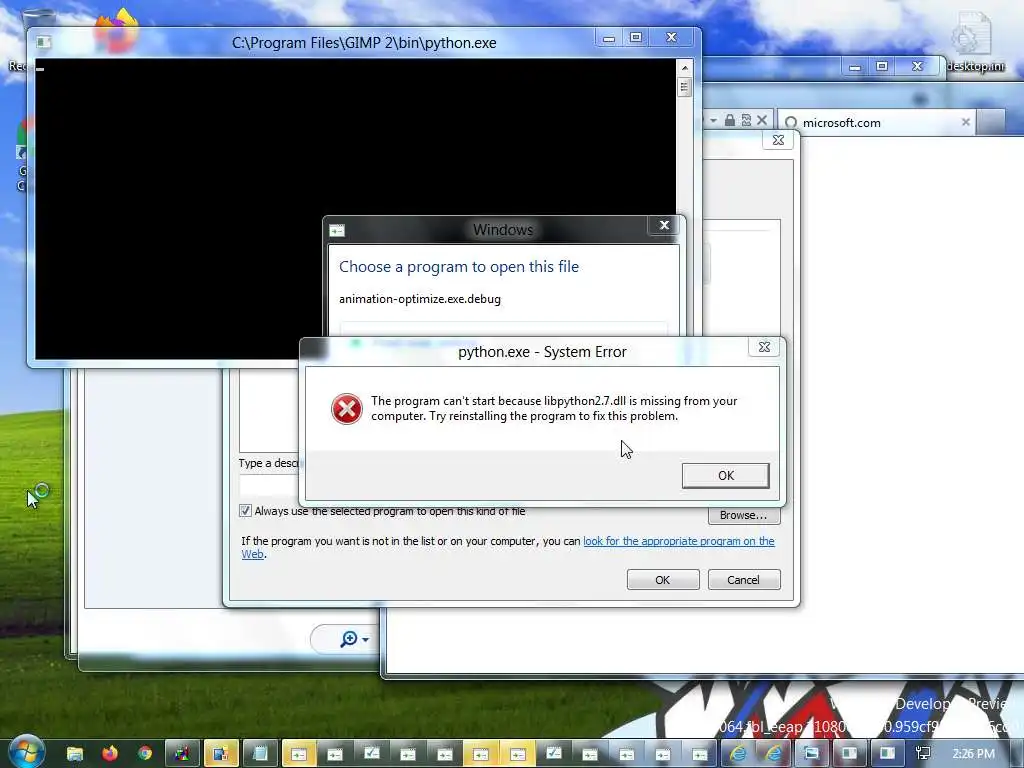Select the microsoft.com browser tab
Image resolution: width=1024 pixels, height=768 pixels.
[876, 123]
